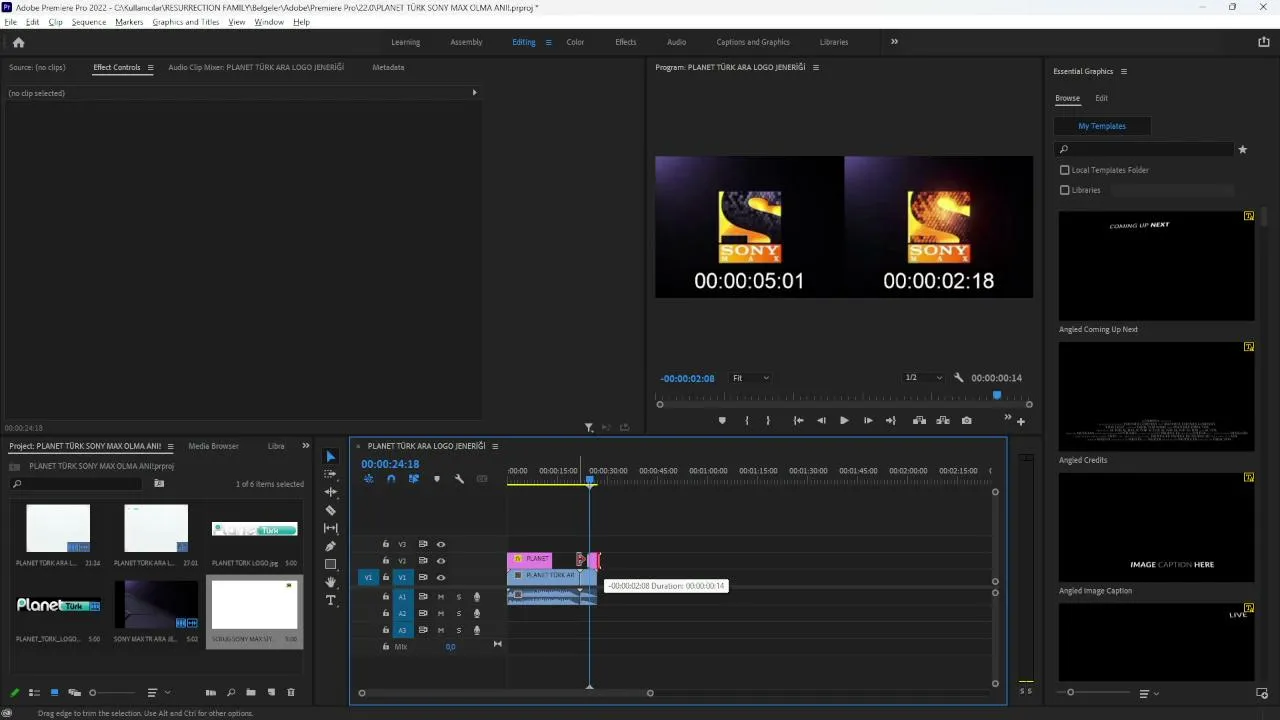Viewport: 1280px width, 720px height.
Task: Add a marker in the timeline
Action: (436, 479)
